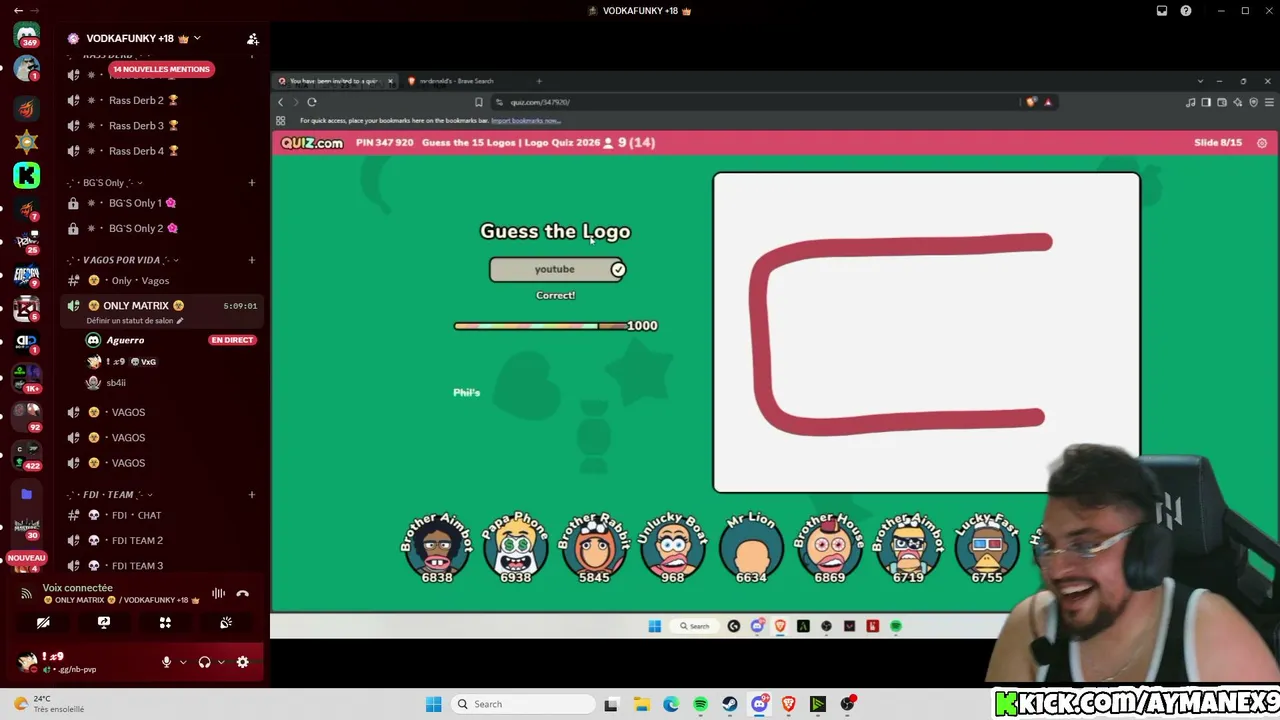The height and width of the screenshot is (720, 1280).
Task: Deafen Discord headphones audio
Action: 205,662
